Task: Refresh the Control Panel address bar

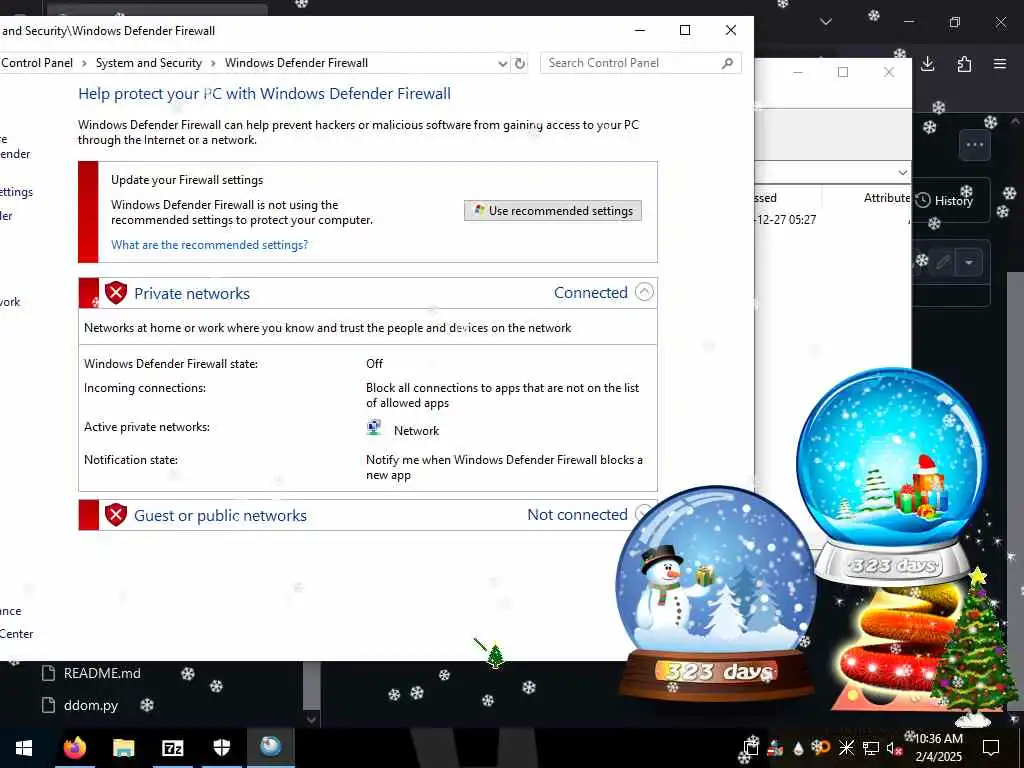Action: [520, 63]
